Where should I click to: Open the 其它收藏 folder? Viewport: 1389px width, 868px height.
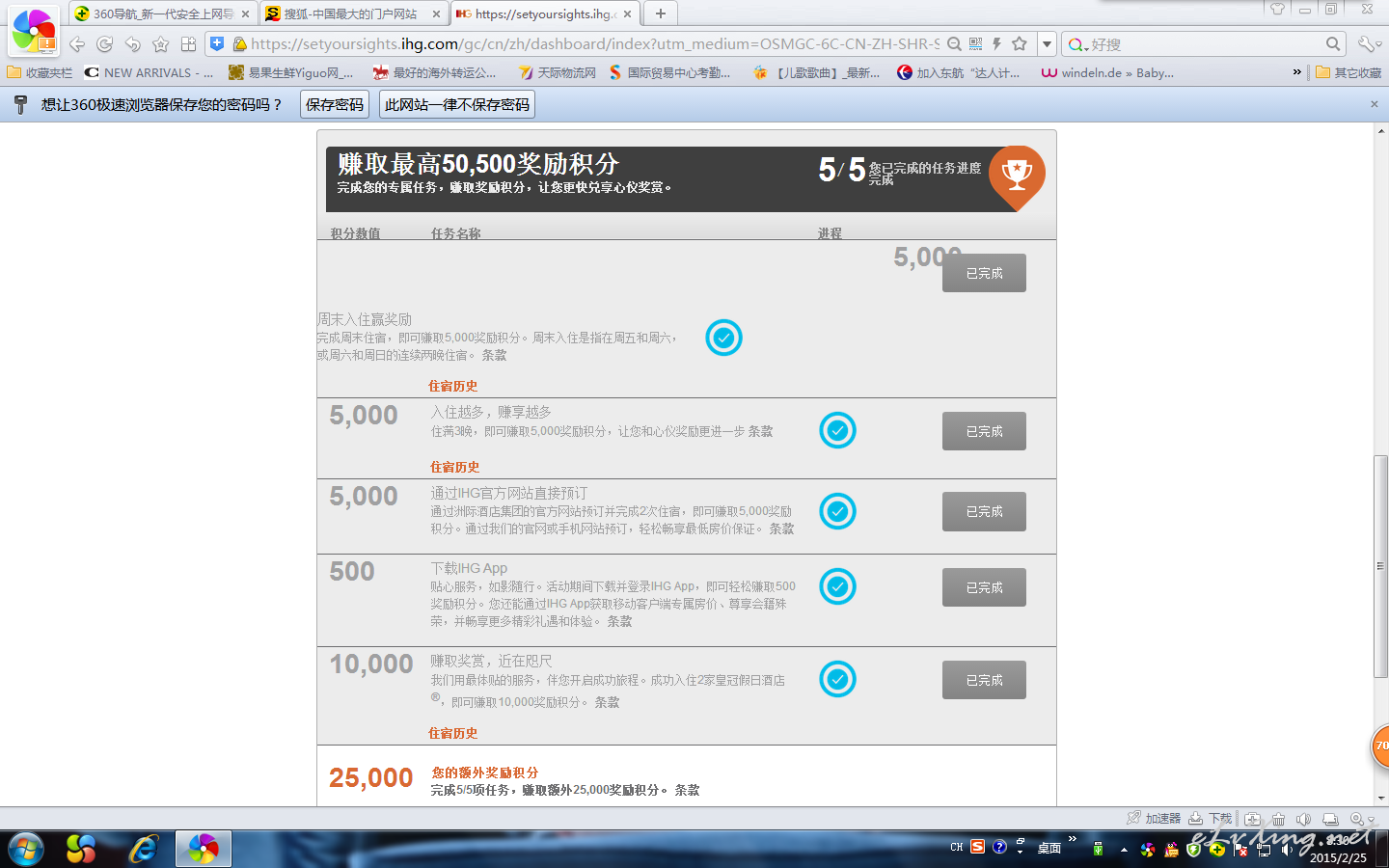click(x=1348, y=72)
